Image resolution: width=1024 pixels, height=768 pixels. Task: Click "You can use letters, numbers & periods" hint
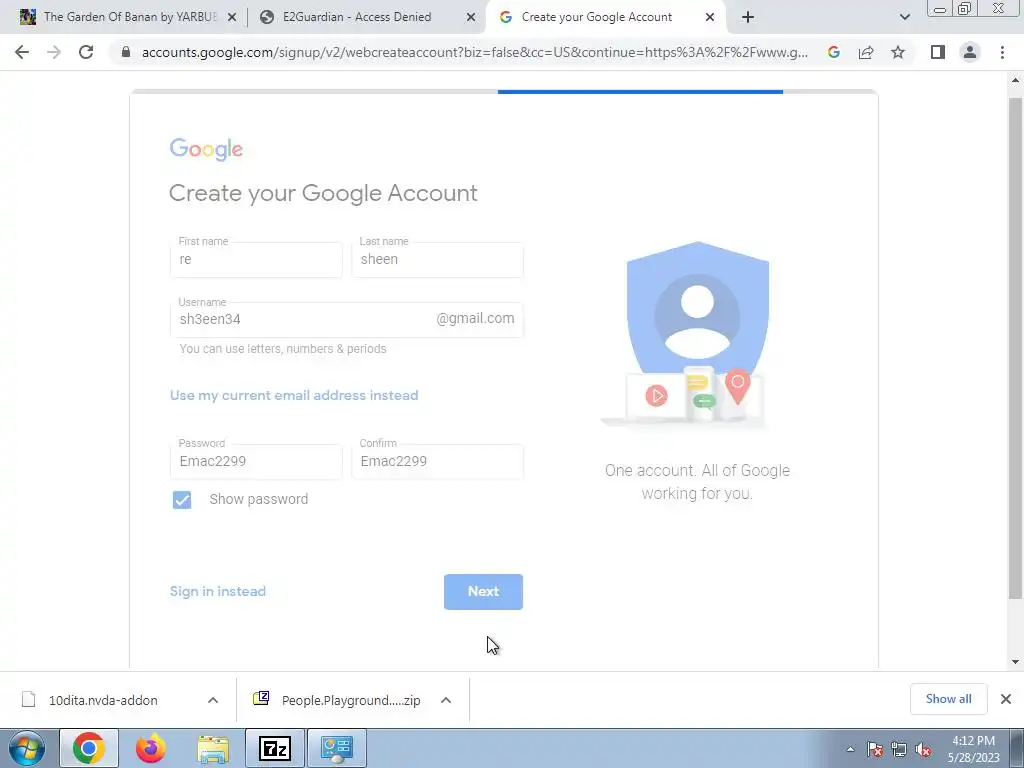click(x=283, y=349)
